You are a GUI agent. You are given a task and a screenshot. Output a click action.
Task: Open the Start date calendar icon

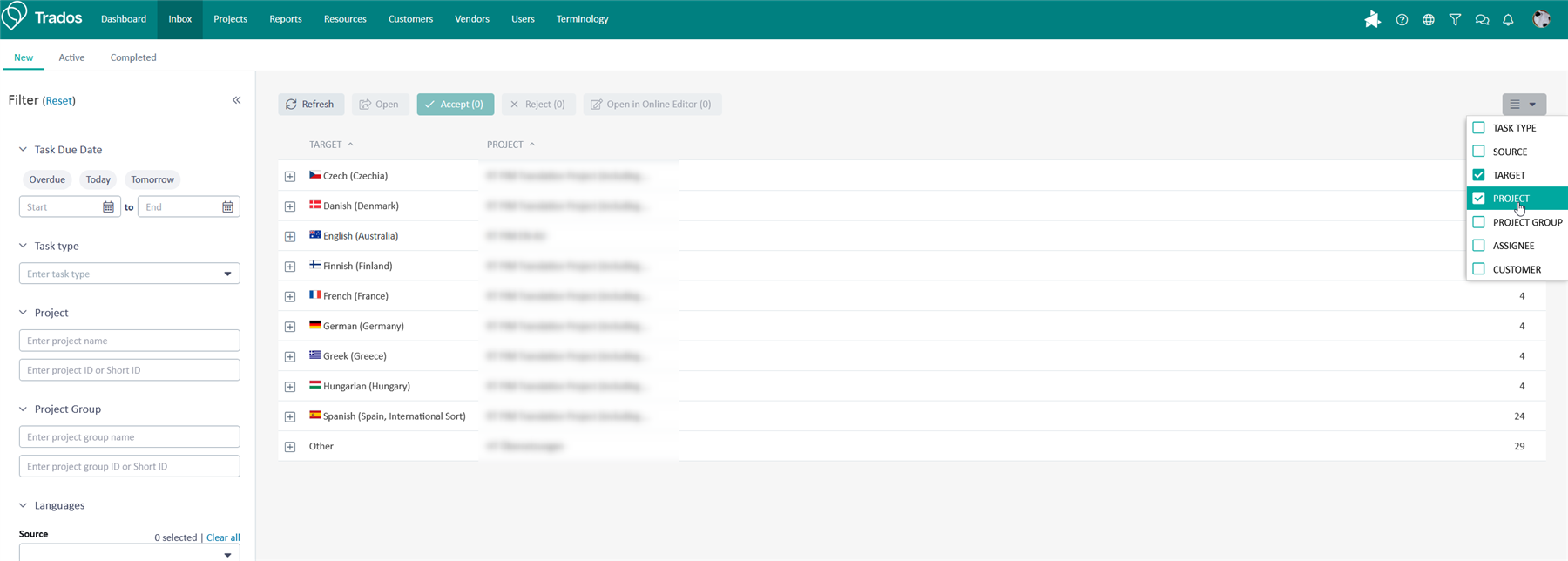click(108, 207)
